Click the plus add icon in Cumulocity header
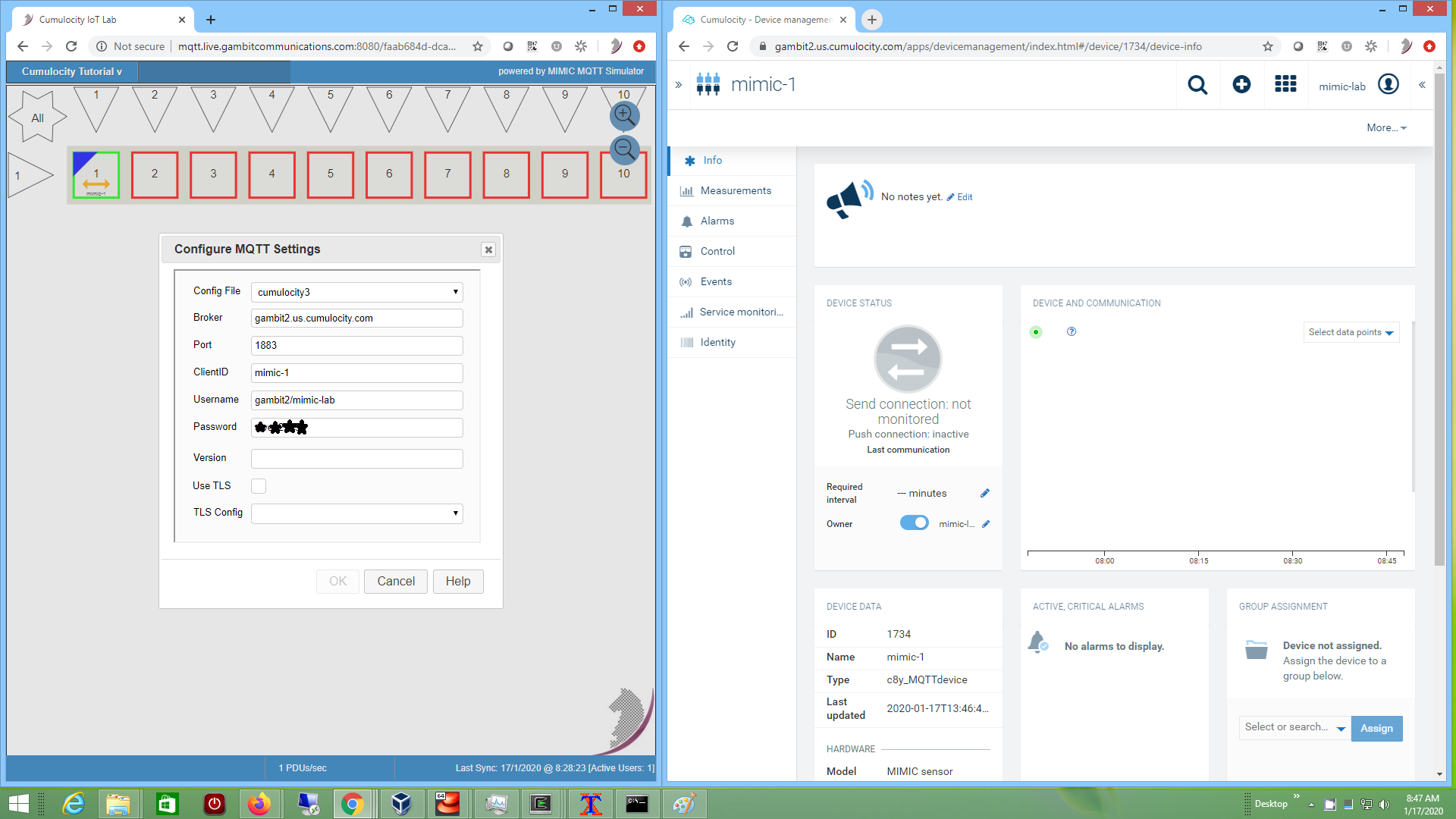This screenshot has height=819, width=1456. [x=1241, y=85]
